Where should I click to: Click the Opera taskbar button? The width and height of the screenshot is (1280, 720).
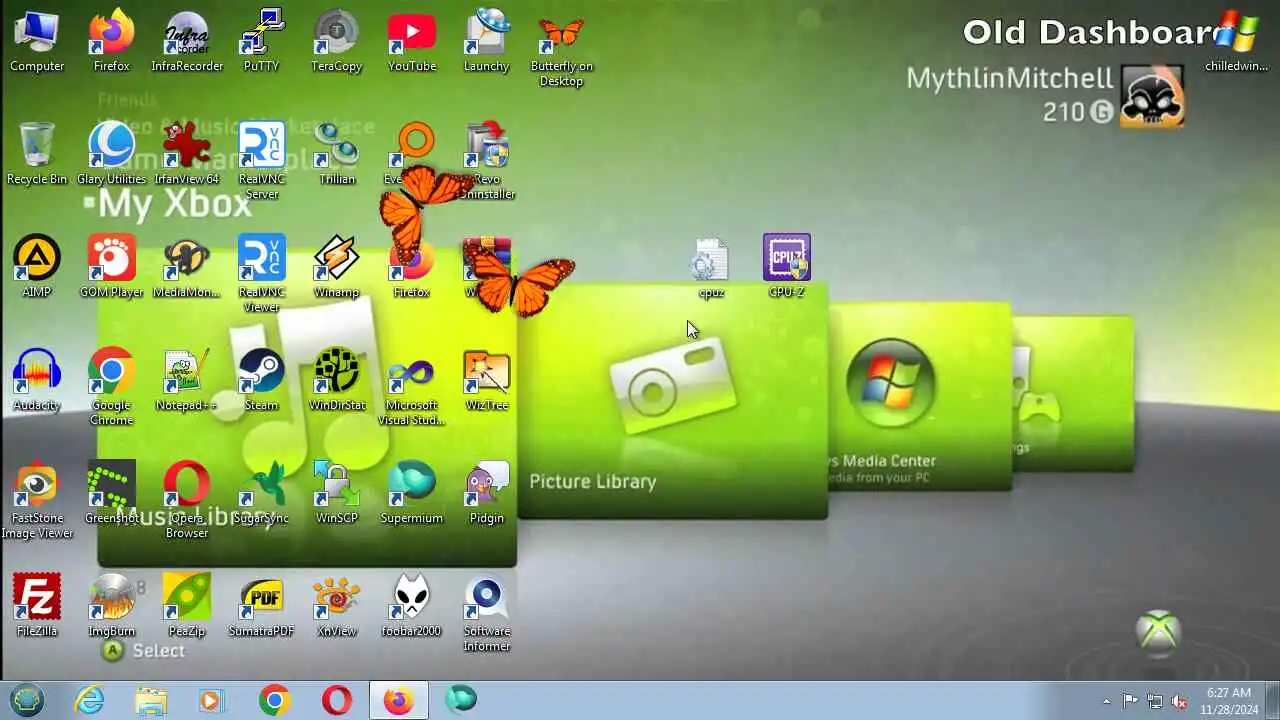pyautogui.click(x=337, y=700)
